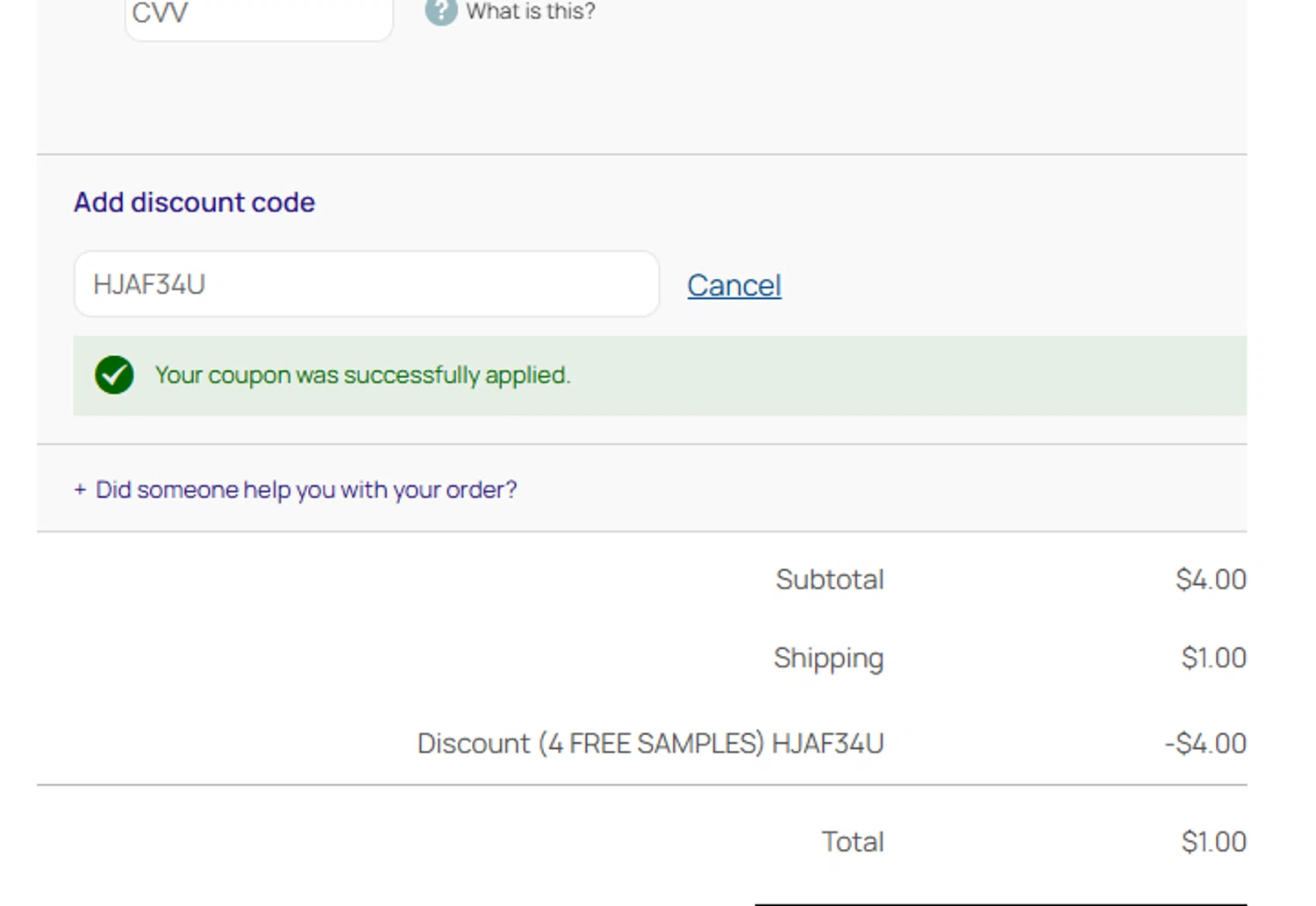Viewport: 1316px width, 906px height.
Task: Click the $1.00 order total amount
Action: click(1213, 842)
